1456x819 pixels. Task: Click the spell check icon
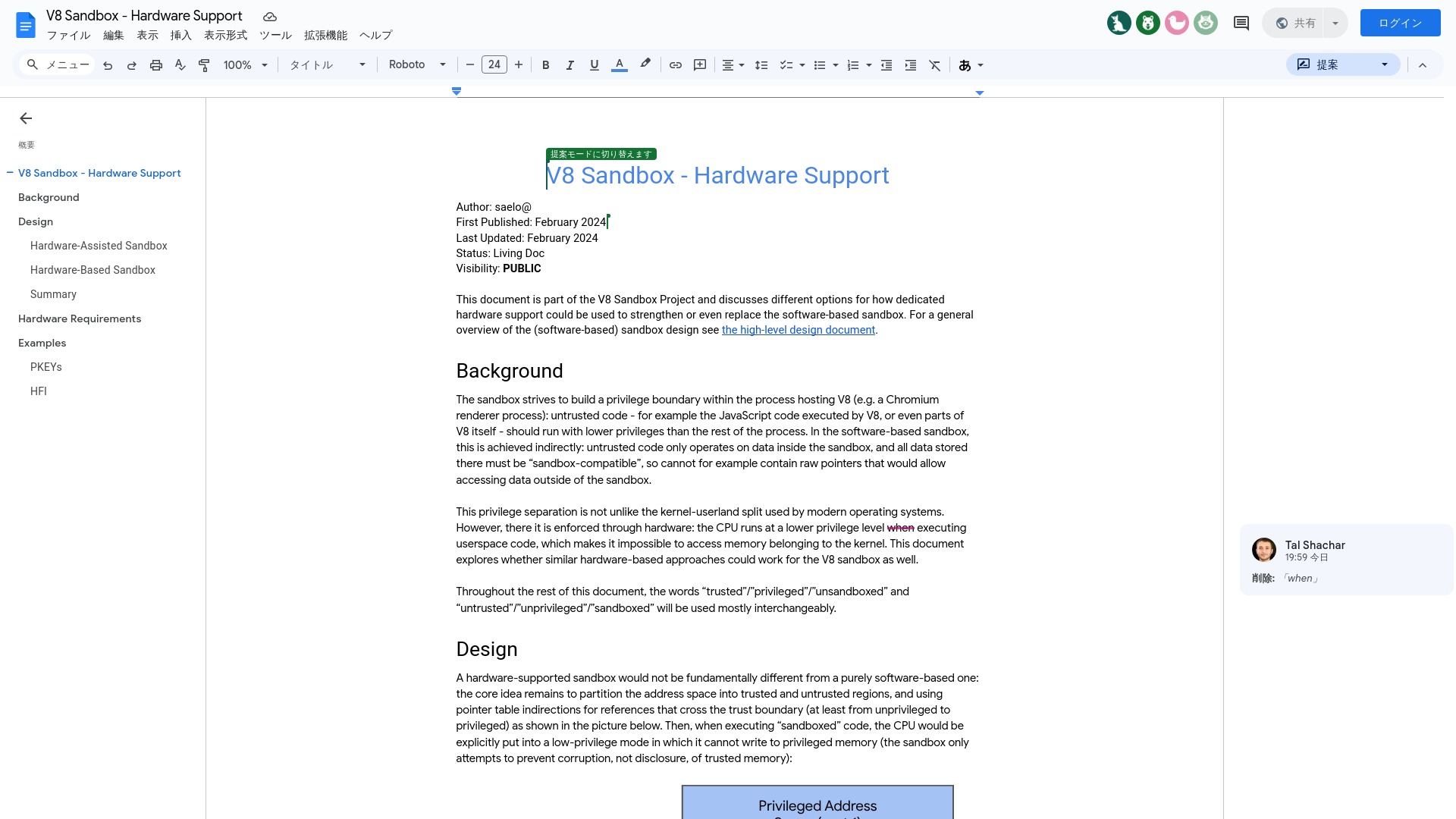point(180,65)
